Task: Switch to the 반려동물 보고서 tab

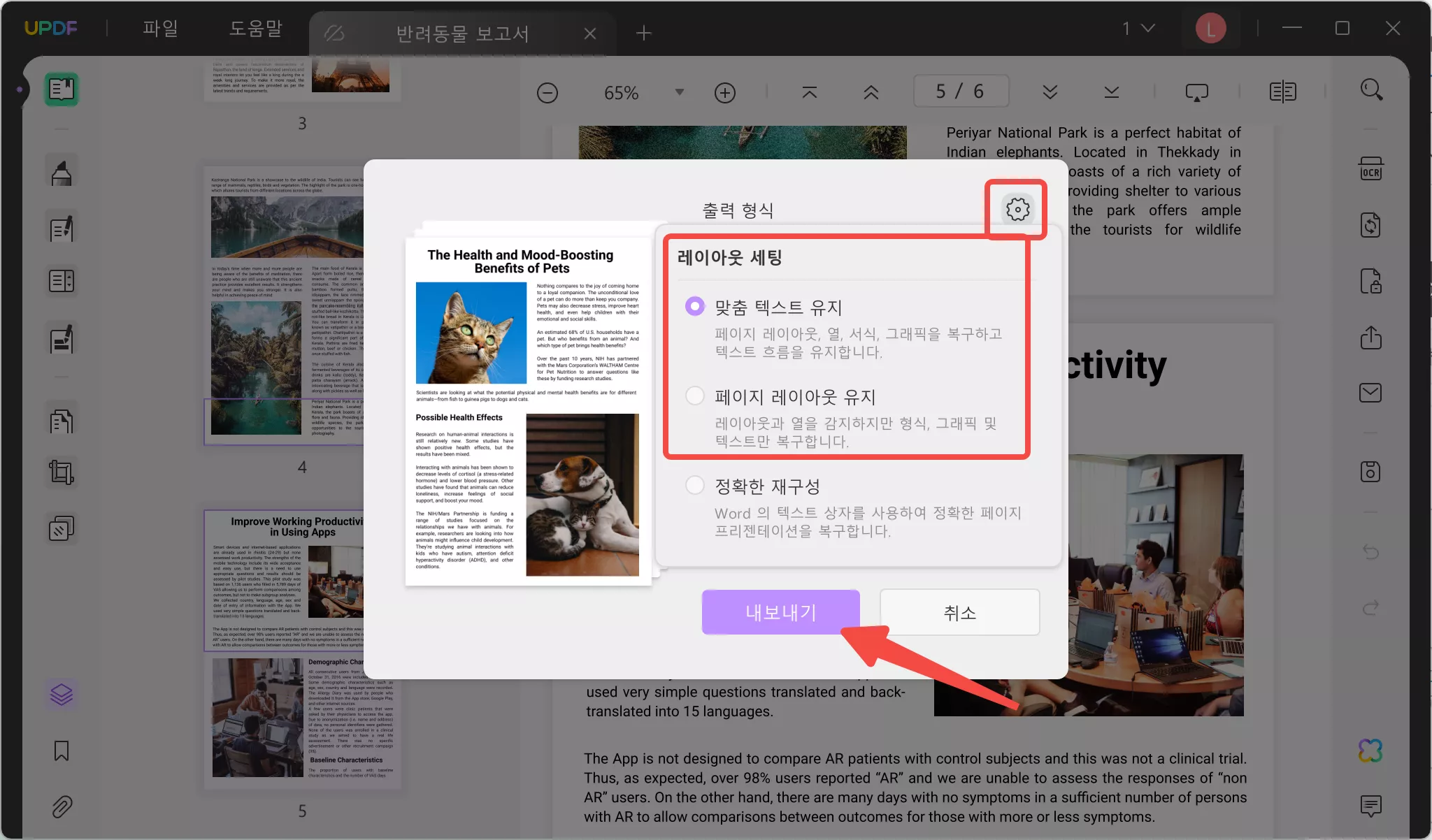Action: (461, 34)
